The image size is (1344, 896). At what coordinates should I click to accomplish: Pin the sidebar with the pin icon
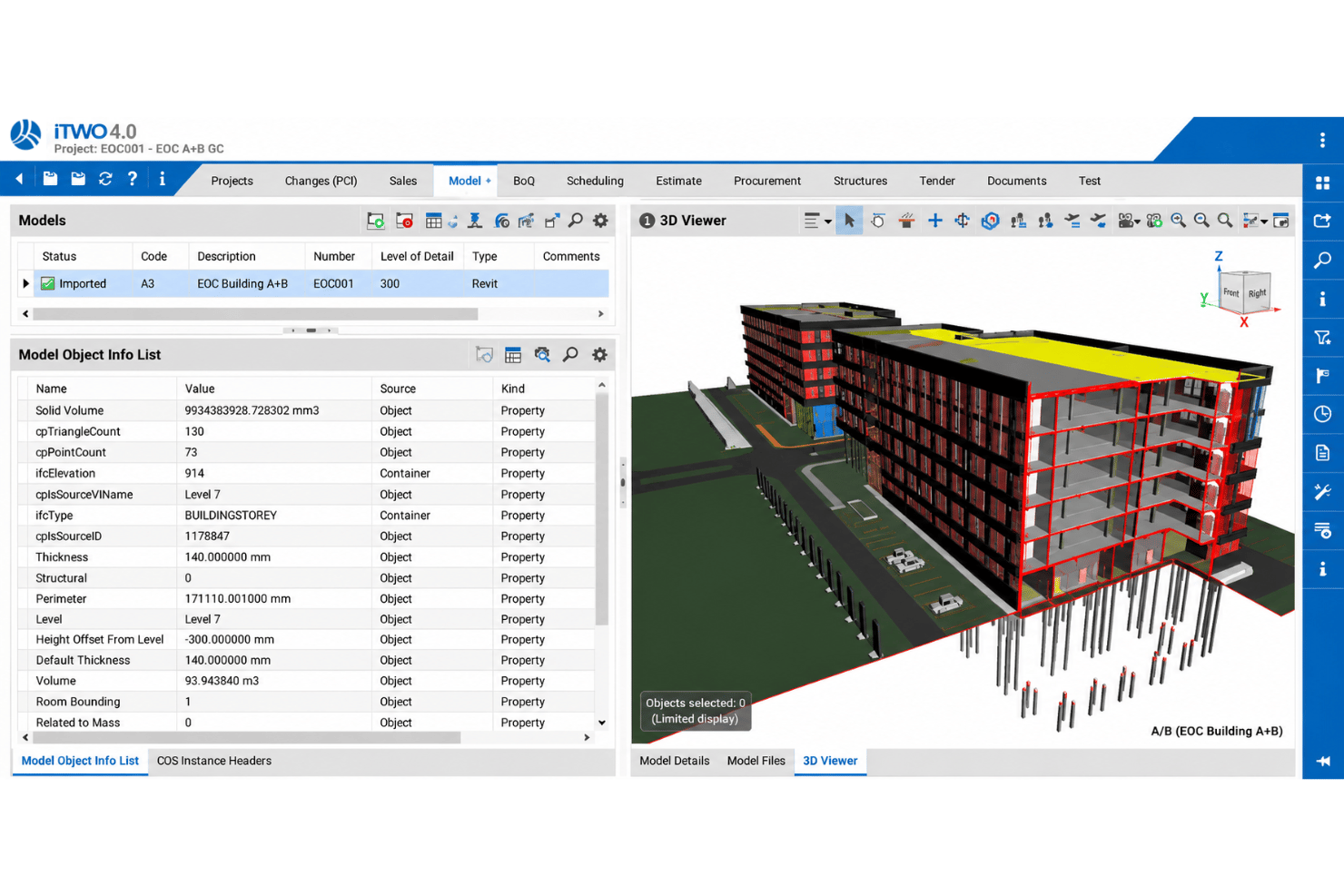[1322, 761]
